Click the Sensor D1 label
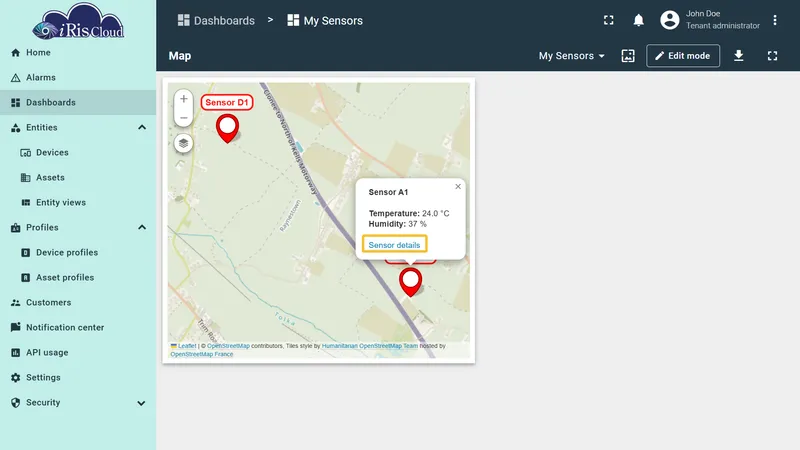This screenshot has height=450, width=800. pos(227,102)
